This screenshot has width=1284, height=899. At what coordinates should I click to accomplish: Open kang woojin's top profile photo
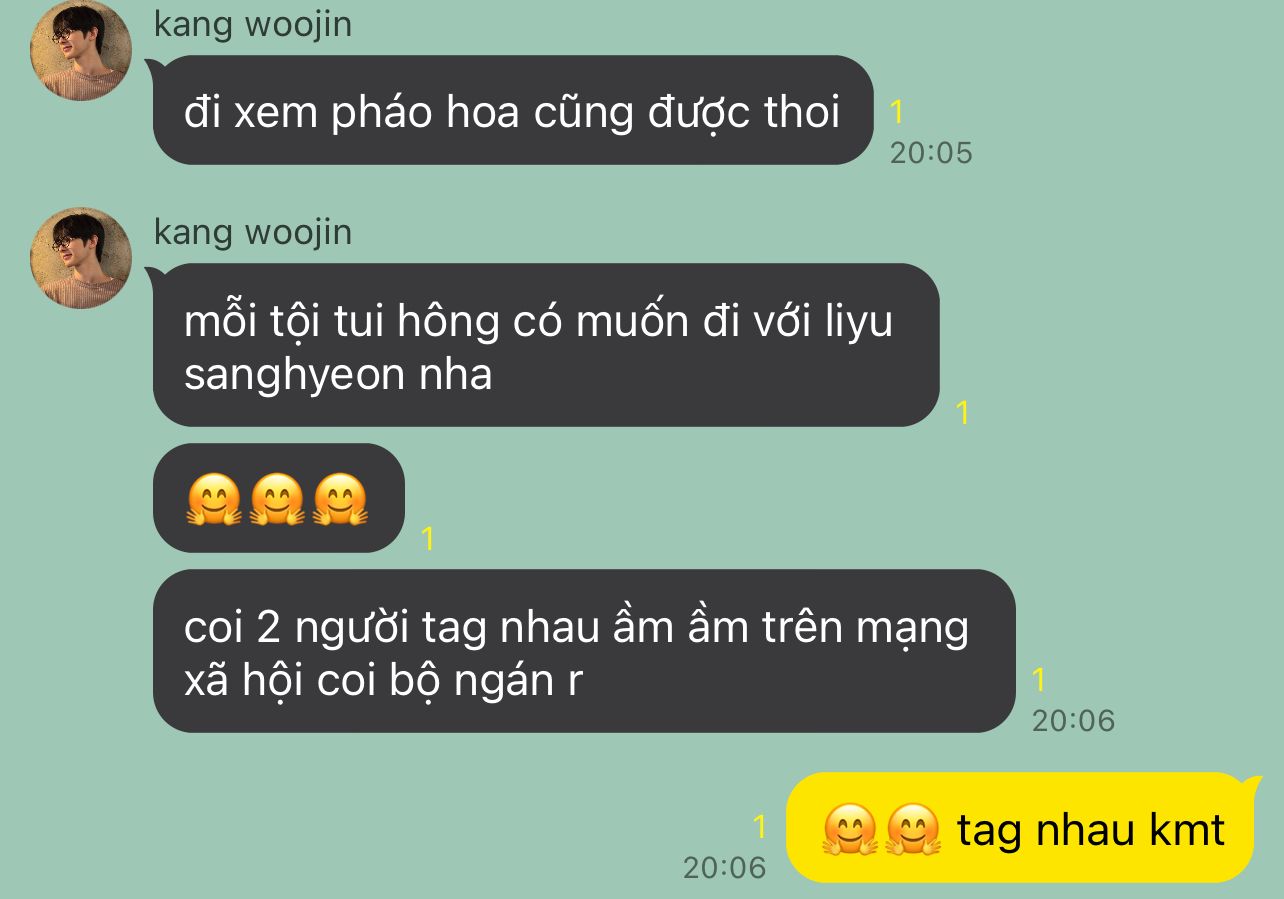(x=81, y=50)
